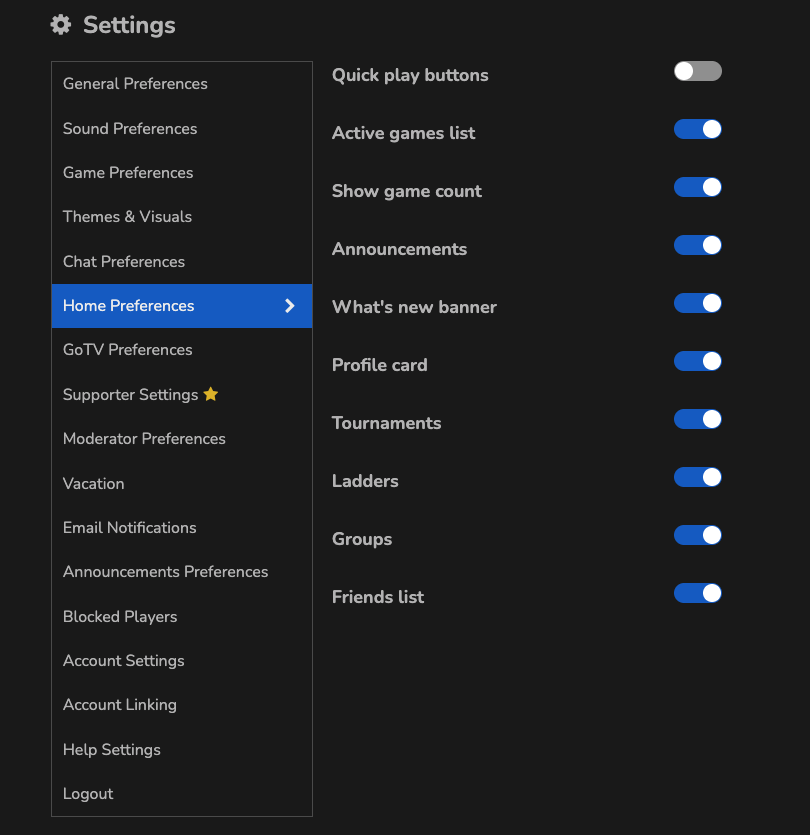Image resolution: width=810 pixels, height=835 pixels.
Task: Disable the What's new banner toggle
Action: [697, 303]
